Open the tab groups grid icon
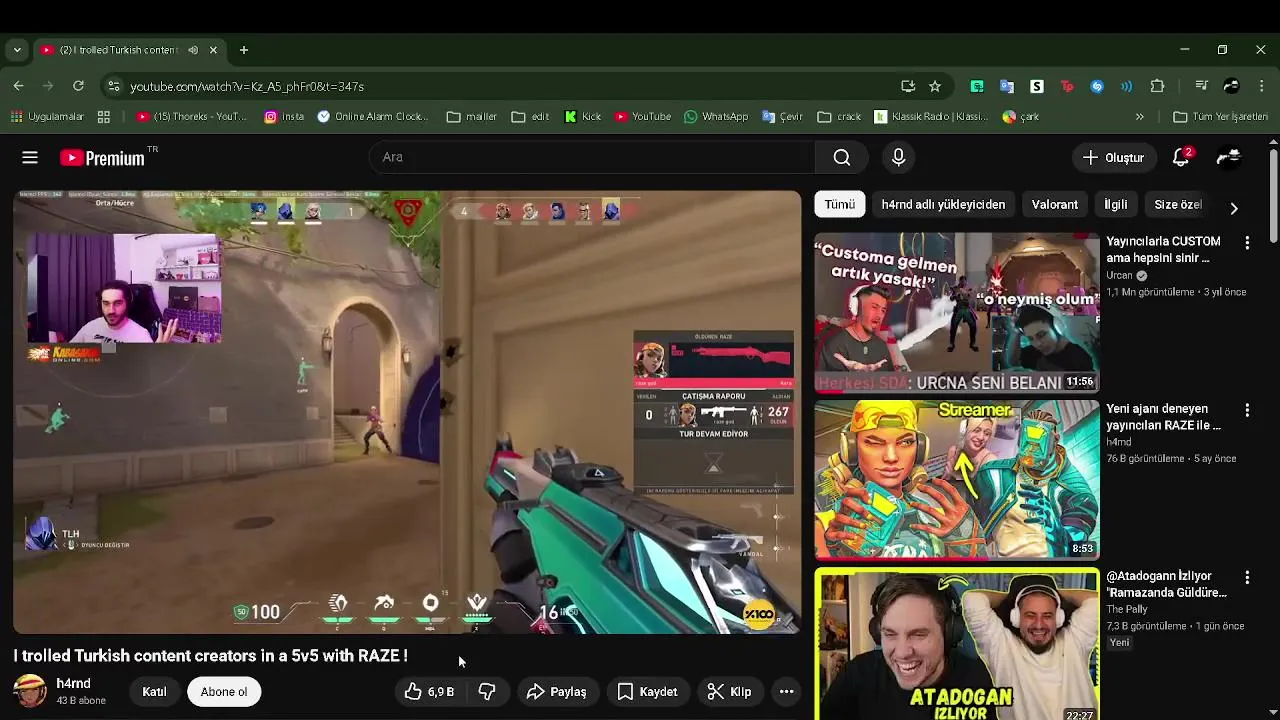 (104, 117)
